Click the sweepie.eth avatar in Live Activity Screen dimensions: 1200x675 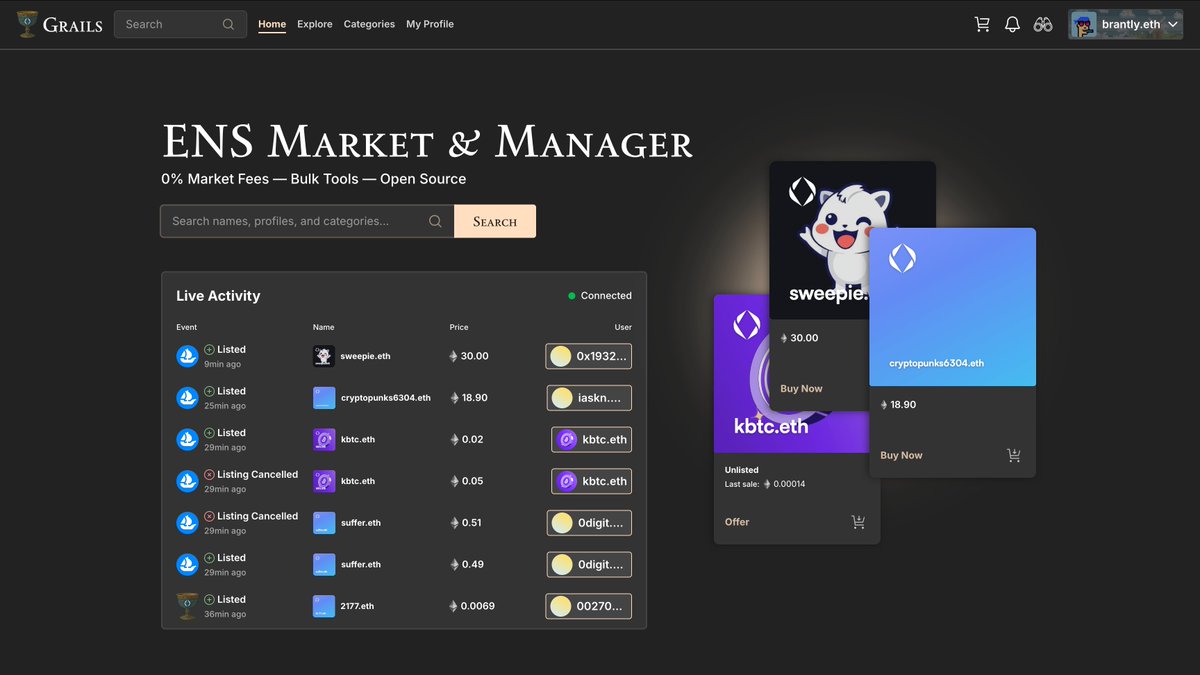click(x=324, y=356)
